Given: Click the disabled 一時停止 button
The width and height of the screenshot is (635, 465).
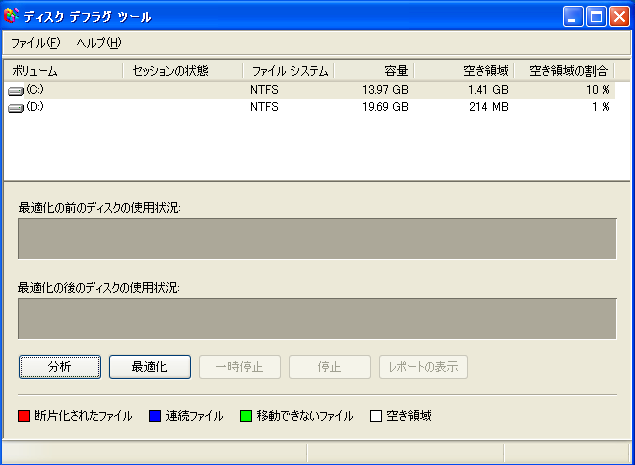Looking at the screenshot, I should pos(240,367).
